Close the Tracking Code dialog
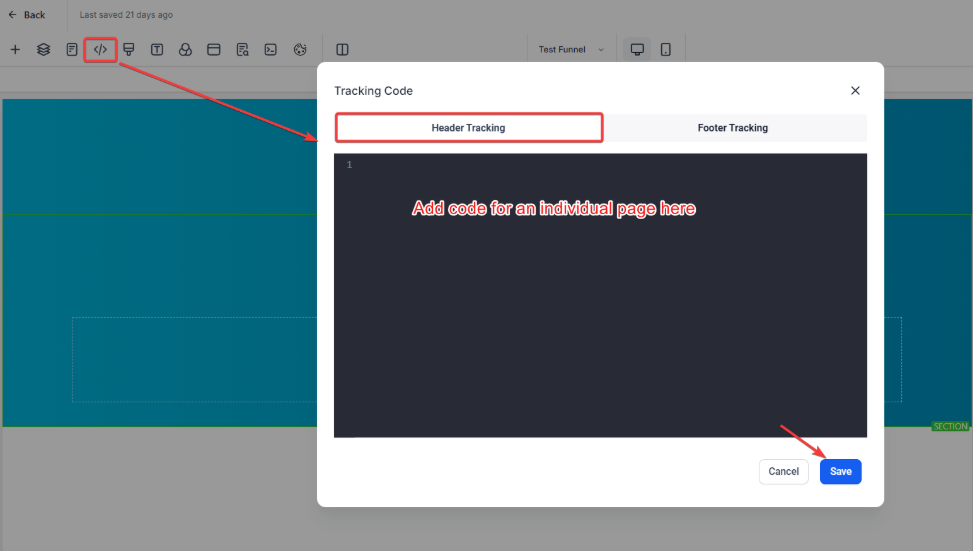This screenshot has height=551, width=973. point(855,91)
